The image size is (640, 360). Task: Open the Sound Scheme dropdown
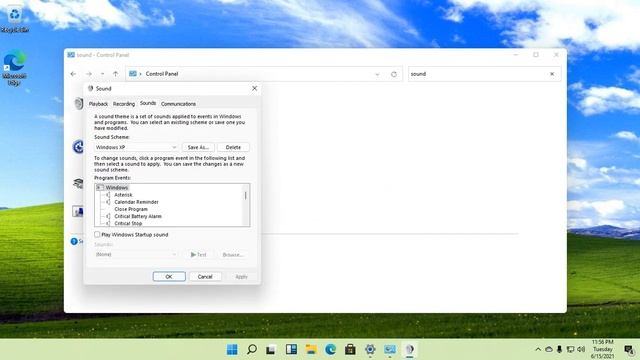click(x=136, y=147)
